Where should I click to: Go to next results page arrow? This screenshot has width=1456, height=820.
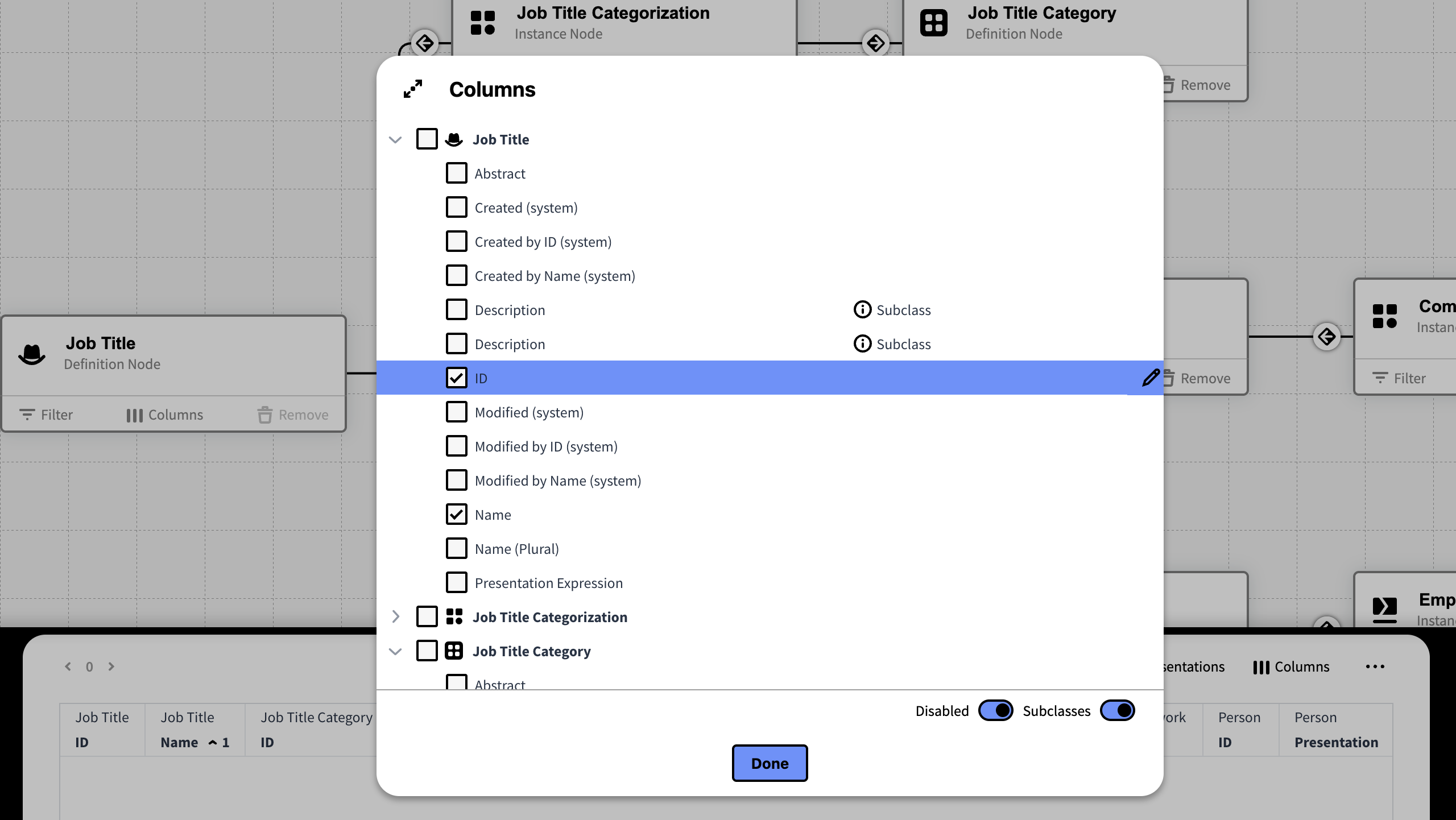pos(111,666)
